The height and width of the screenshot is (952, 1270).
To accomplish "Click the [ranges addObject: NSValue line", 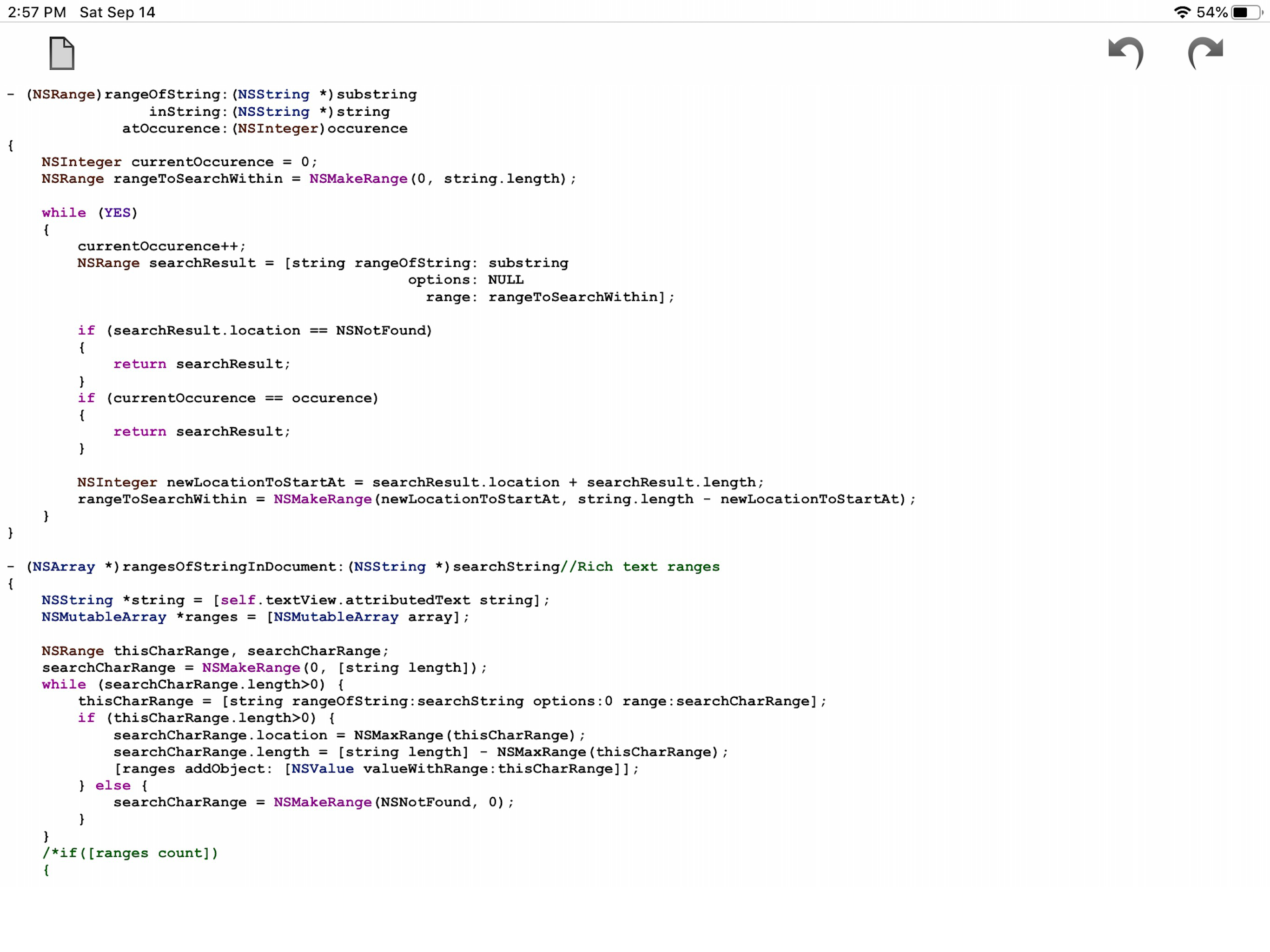I will pos(376,768).
